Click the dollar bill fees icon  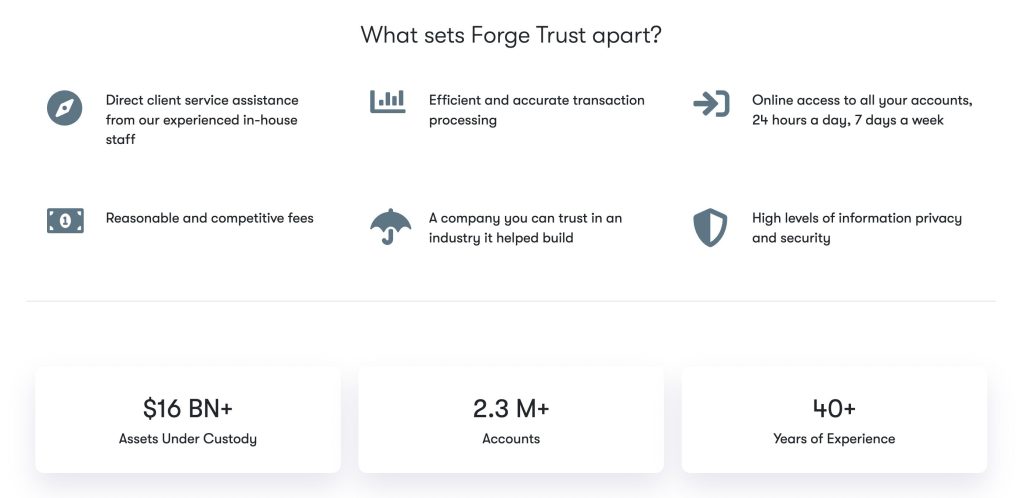(x=65, y=221)
